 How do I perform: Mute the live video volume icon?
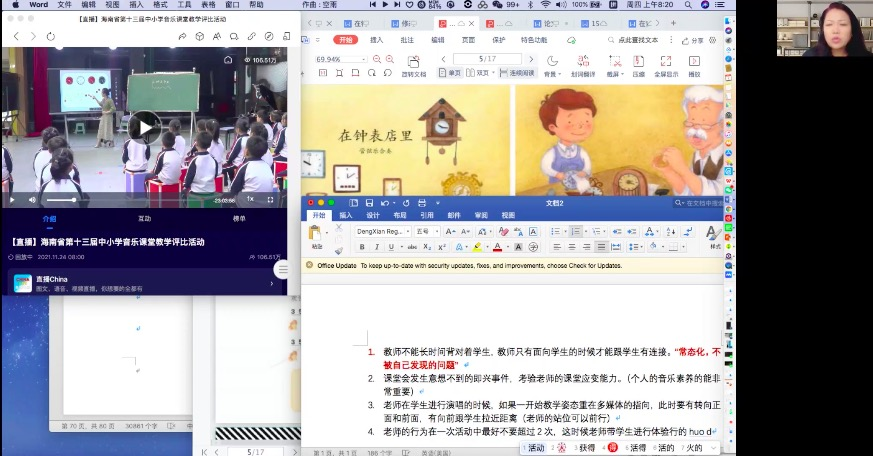tap(32, 199)
